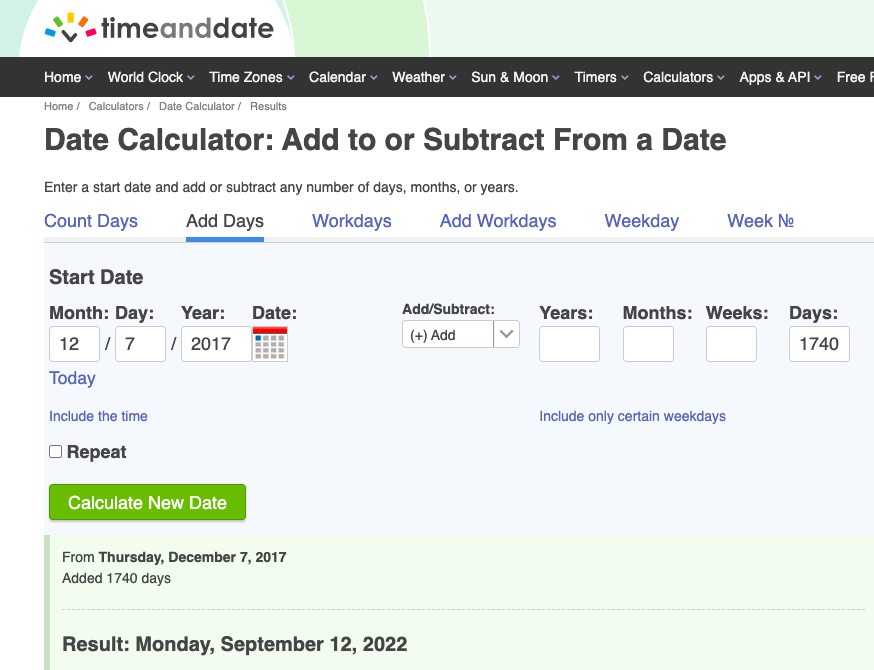
Task: Focus the Weeks to add field
Action: (x=731, y=344)
